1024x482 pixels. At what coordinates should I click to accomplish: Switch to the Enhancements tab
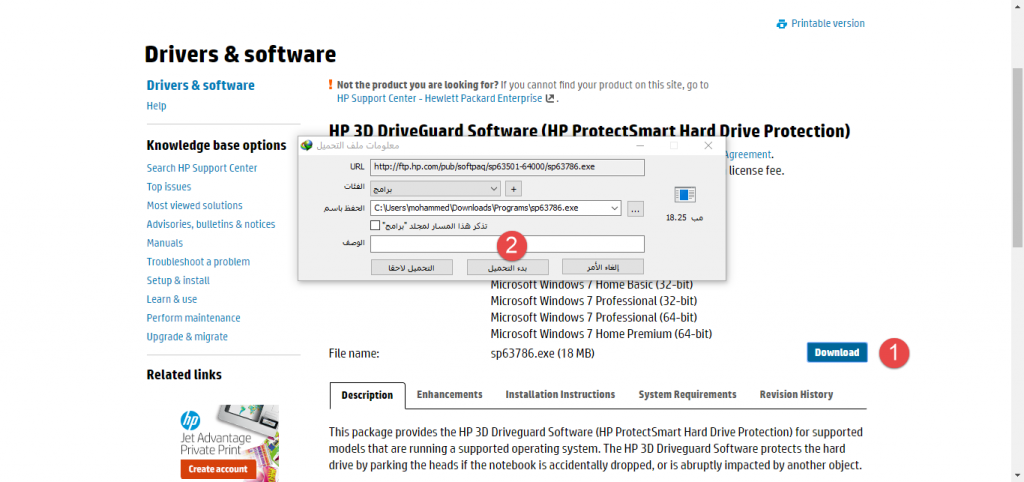coord(449,395)
